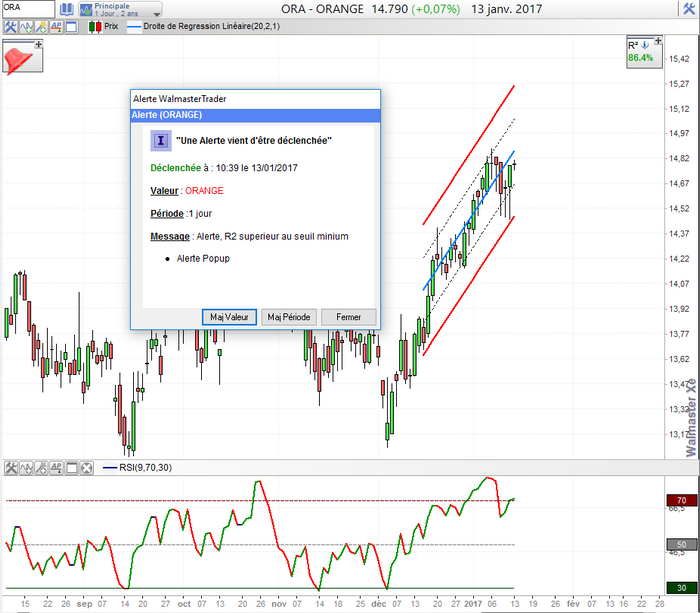
Task: Click ORA - ORANGE title text
Action: point(322,9)
